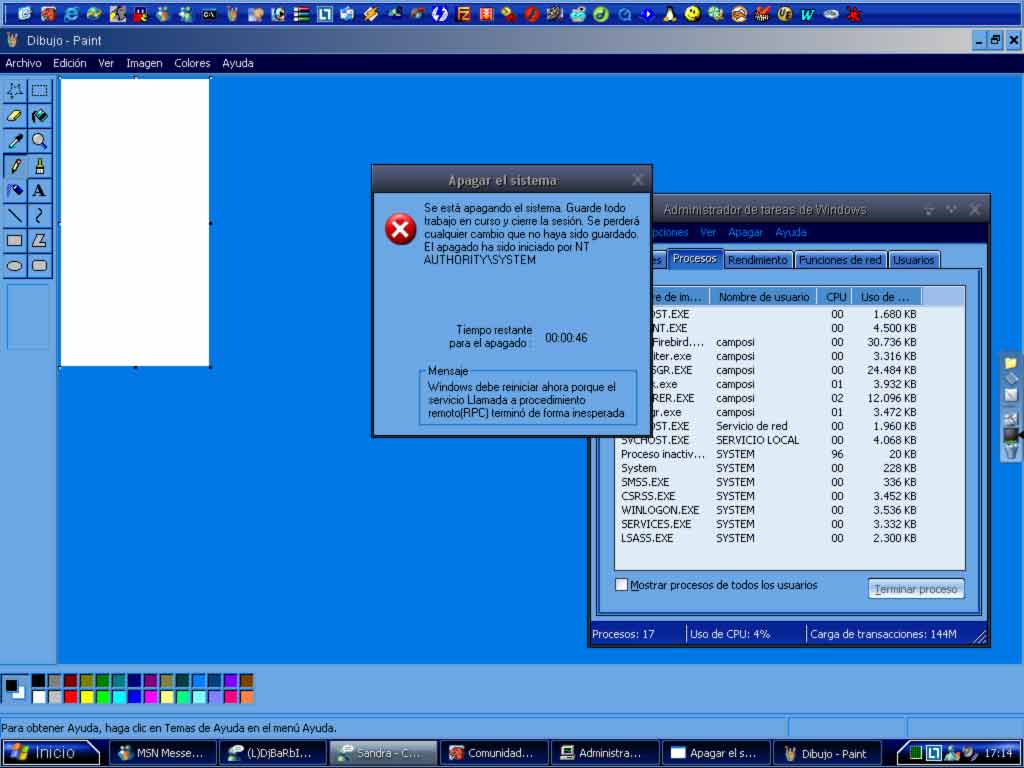
Task: Select the Eraser tool in Paint
Action: pyautogui.click(x=15, y=116)
